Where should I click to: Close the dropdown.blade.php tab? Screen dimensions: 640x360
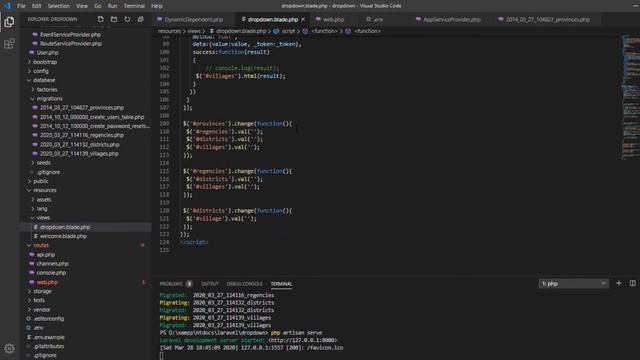303,19
